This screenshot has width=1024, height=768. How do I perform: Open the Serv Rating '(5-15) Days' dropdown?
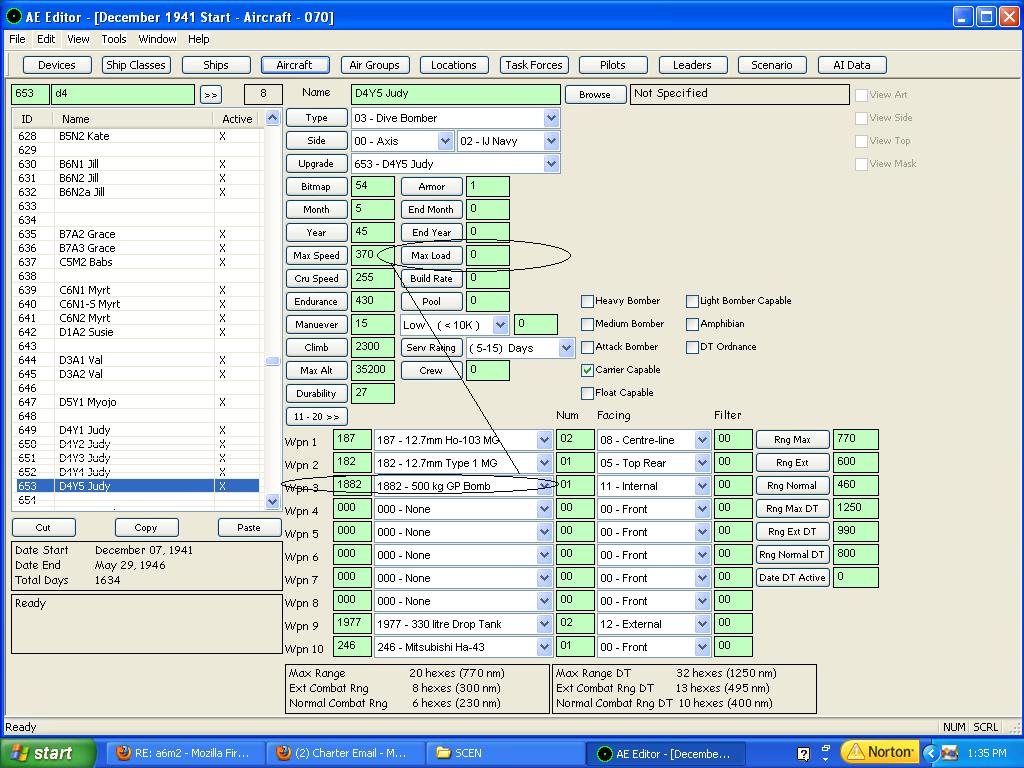(566, 348)
